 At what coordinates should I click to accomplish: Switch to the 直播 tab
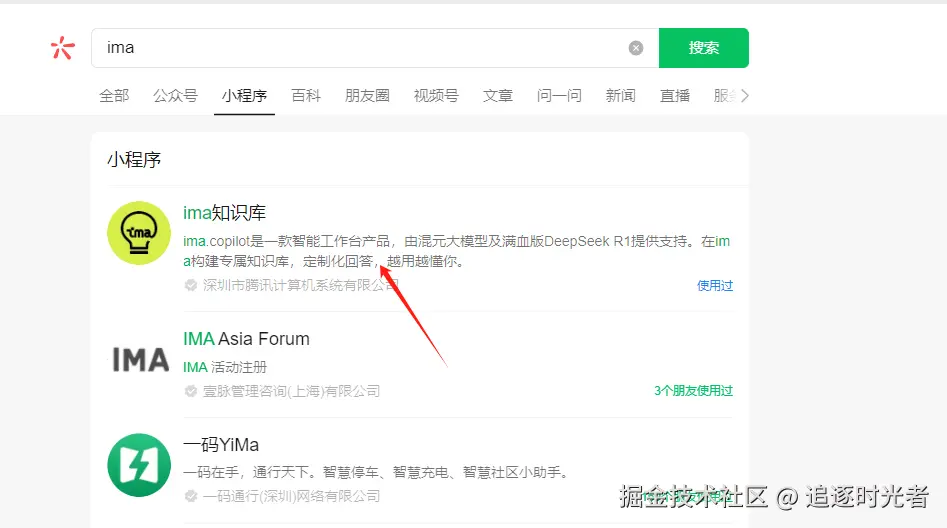[675, 95]
